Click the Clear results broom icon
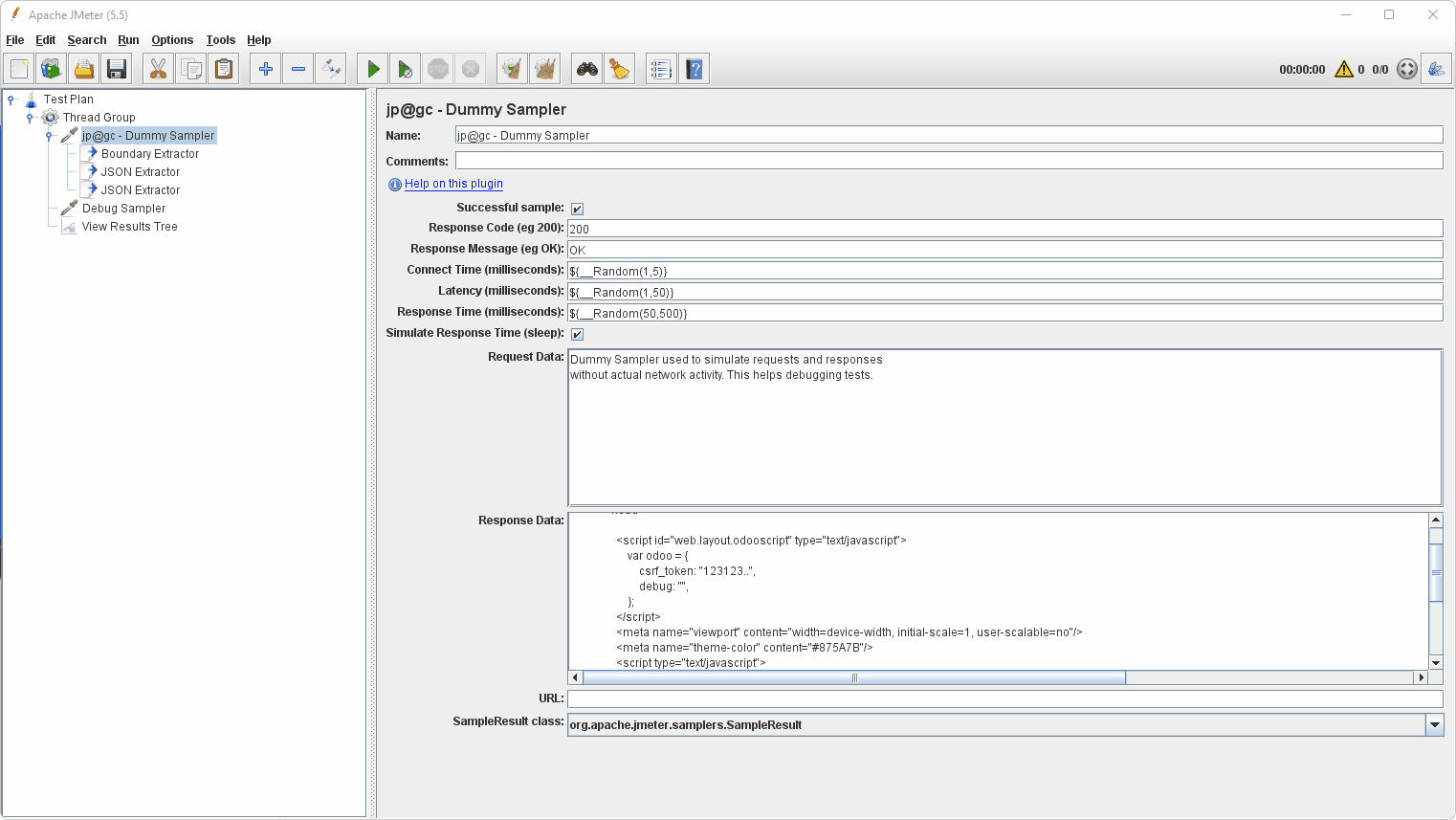The height and width of the screenshot is (820, 1456). (513, 69)
